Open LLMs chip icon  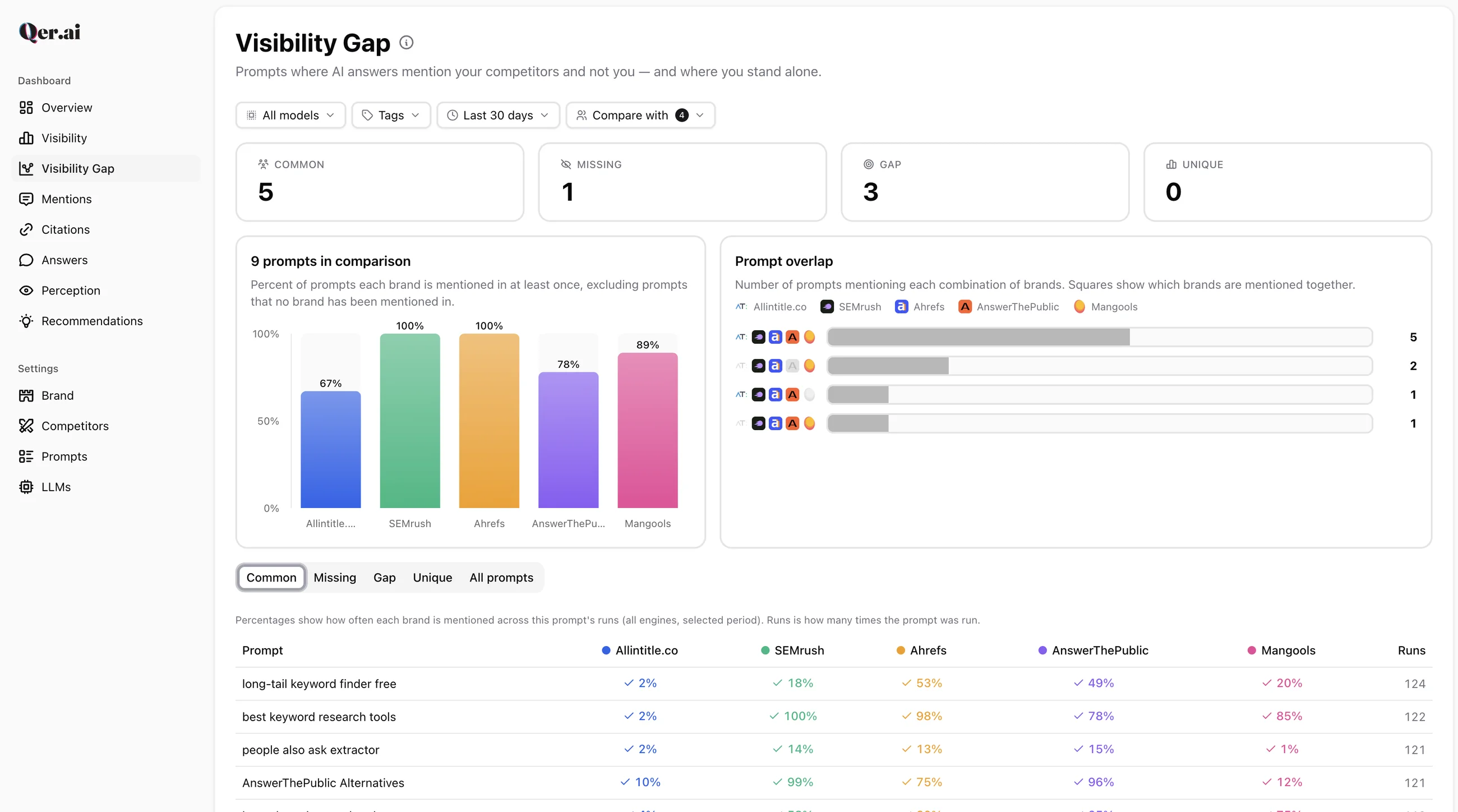(26, 487)
